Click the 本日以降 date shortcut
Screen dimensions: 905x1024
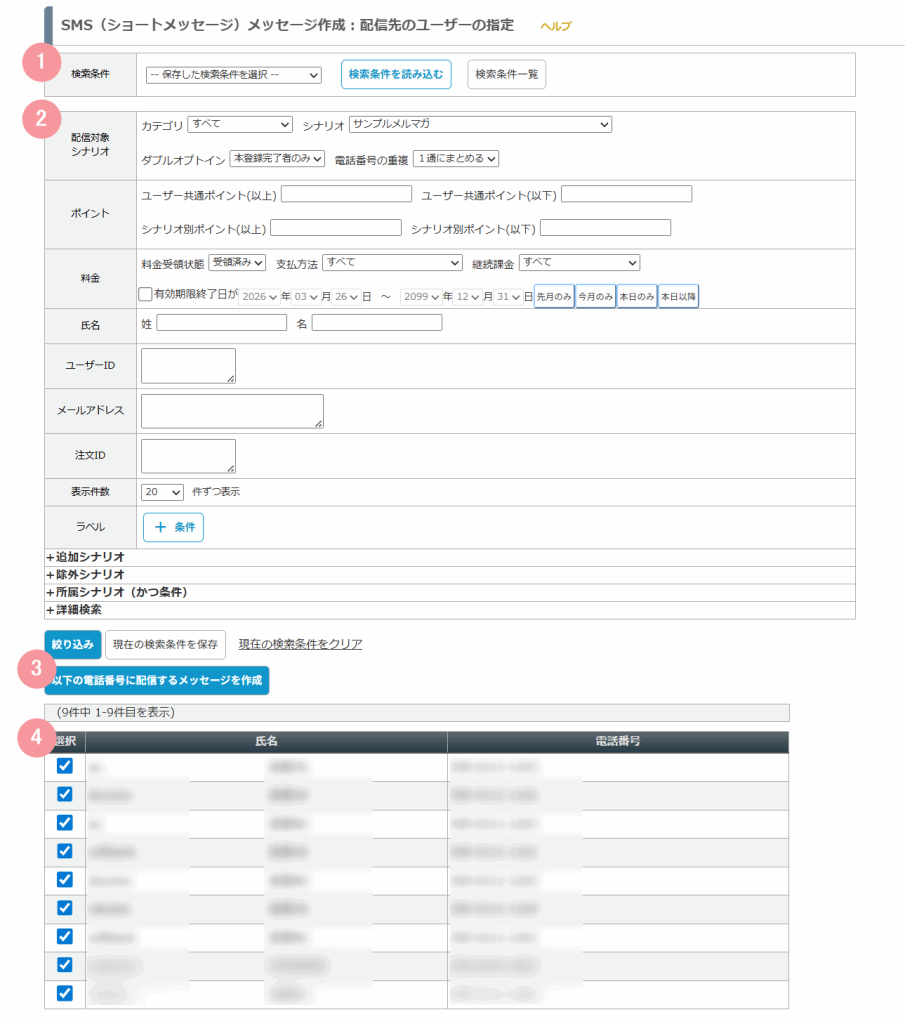coord(678,296)
